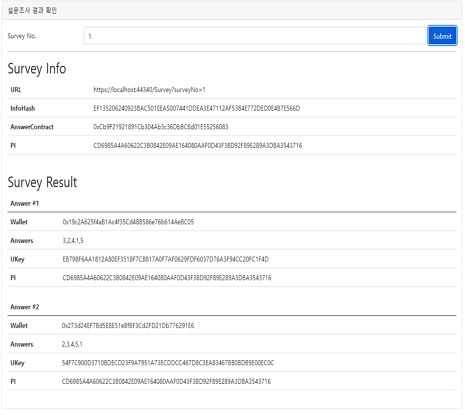Click the Answer #1 wallet address
This screenshot has height=415, width=465.
(128, 222)
